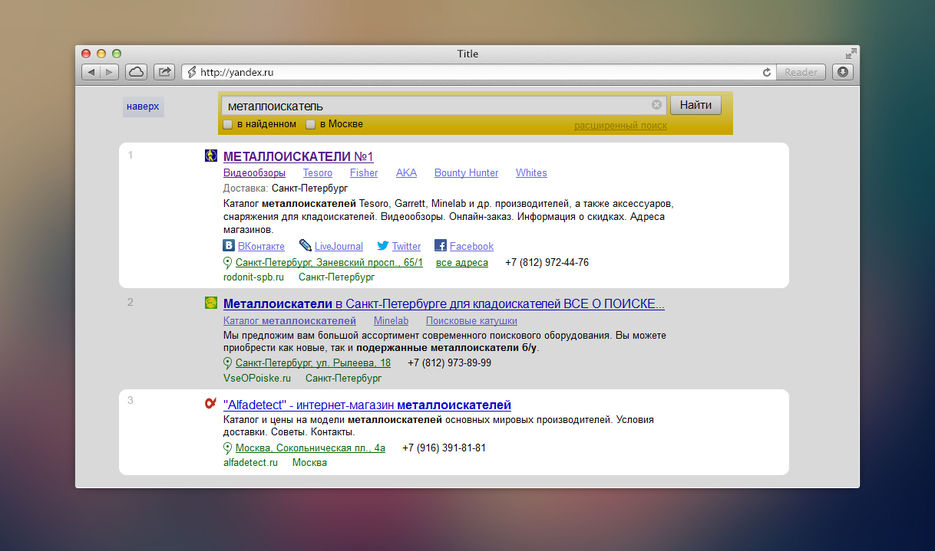The image size is (935, 551).
Task: Open address Санкт-Петербург, ул. Рылеева, 18
Action: pyautogui.click(x=313, y=363)
